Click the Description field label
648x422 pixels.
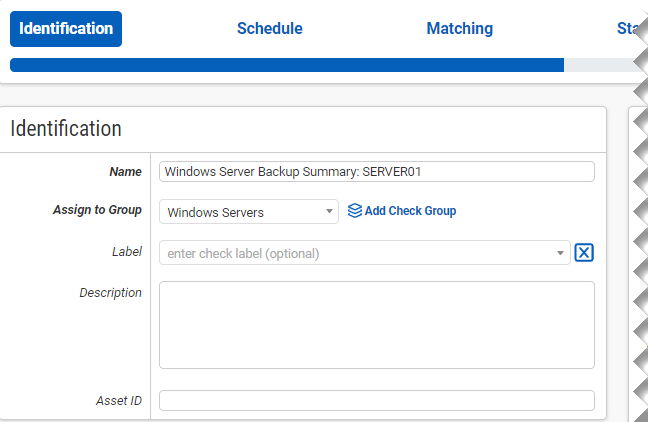click(110, 293)
